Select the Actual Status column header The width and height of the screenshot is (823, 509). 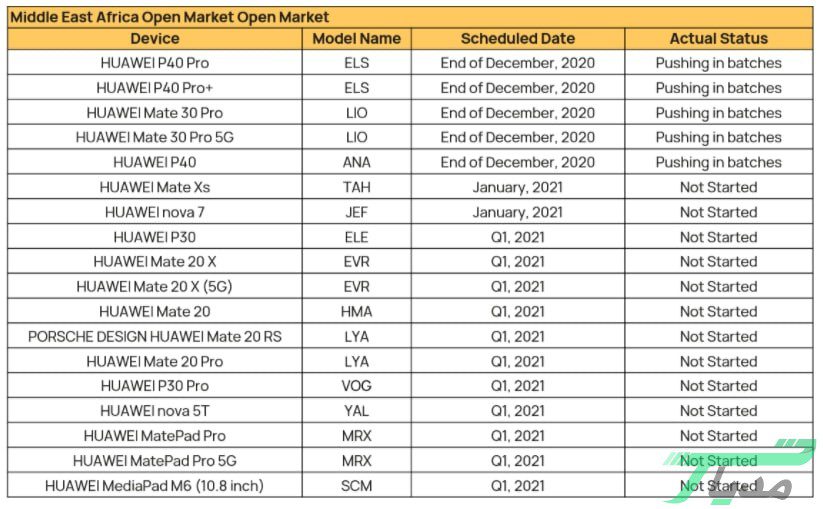[x=718, y=39]
